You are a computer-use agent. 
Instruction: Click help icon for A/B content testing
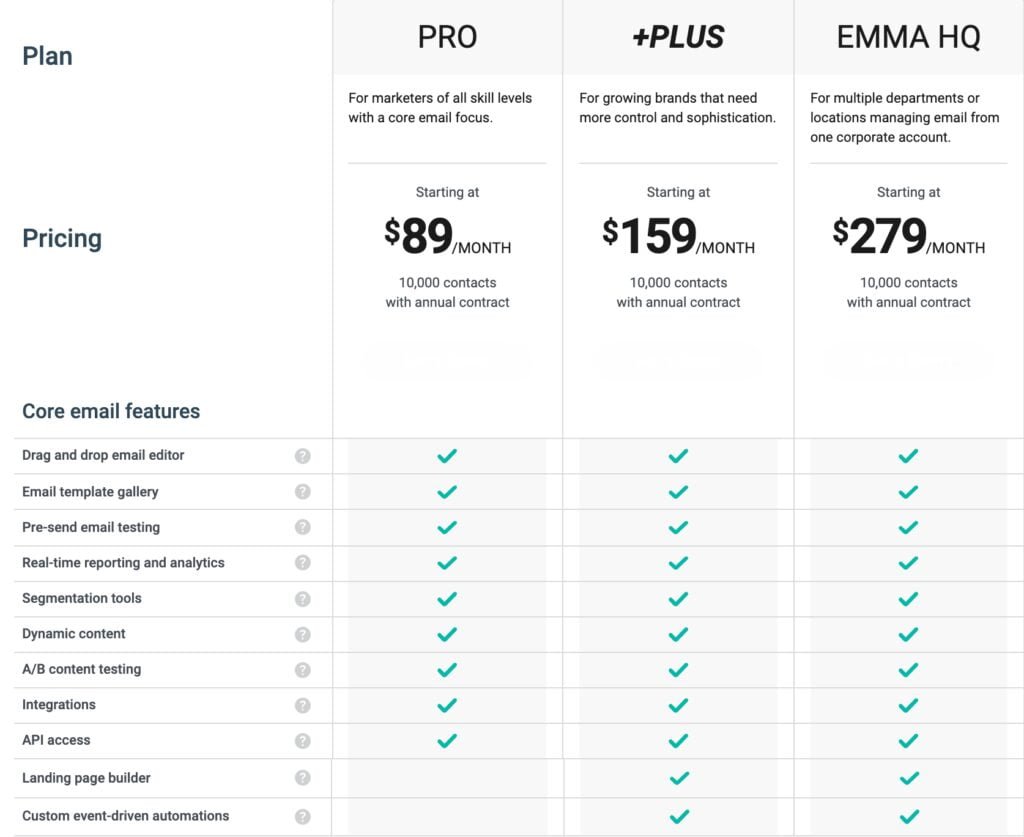pyautogui.click(x=303, y=670)
